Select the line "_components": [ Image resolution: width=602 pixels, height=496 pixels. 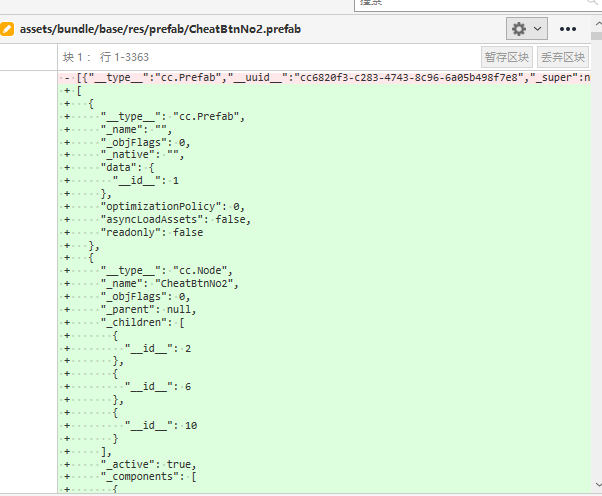pos(324,477)
